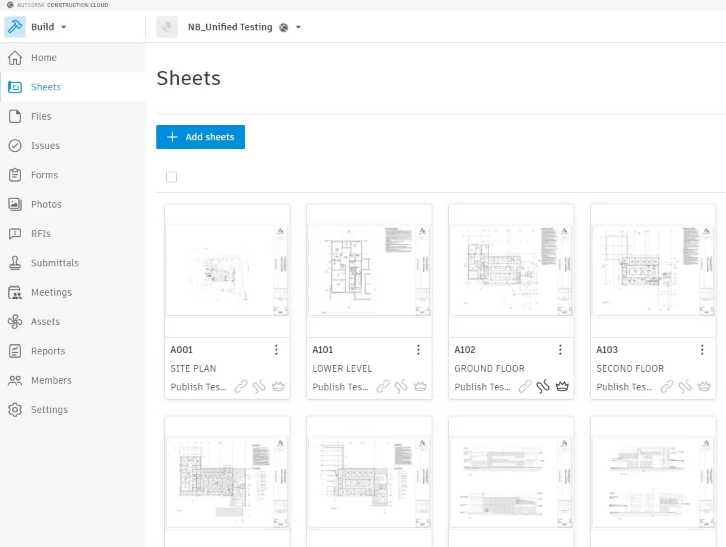Open the link icon on A001 card
This screenshot has height=547, width=726.
click(x=241, y=386)
